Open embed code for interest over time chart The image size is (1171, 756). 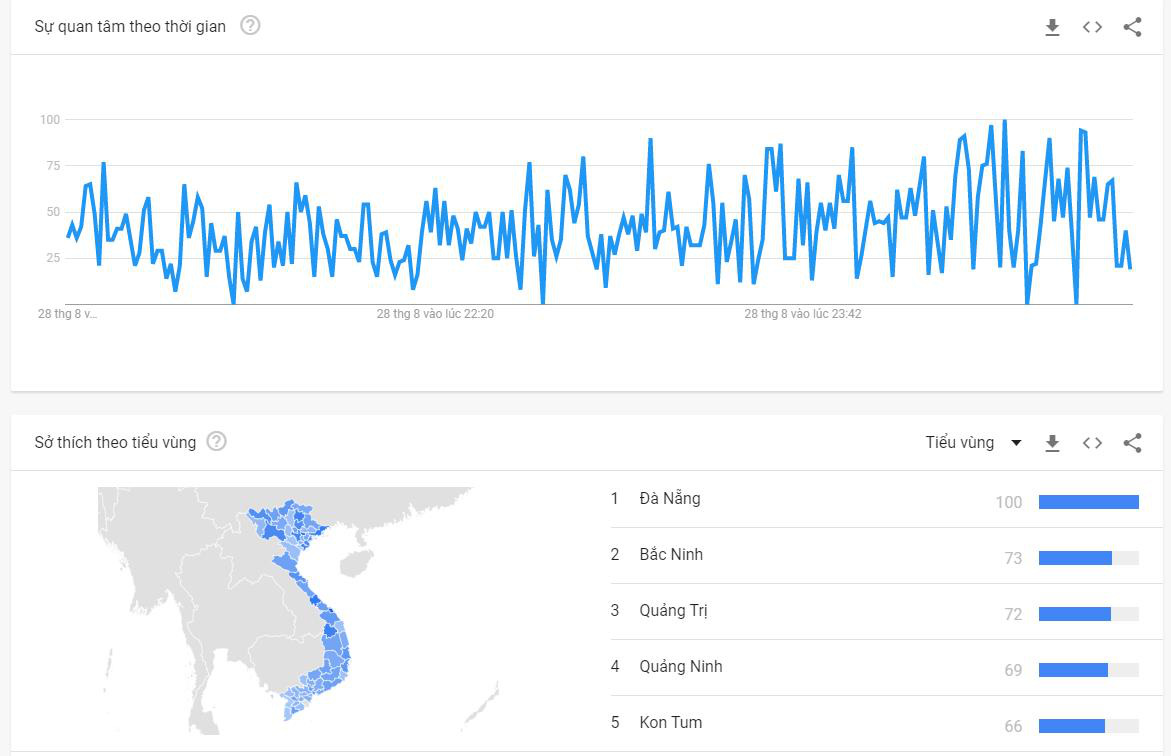pos(1092,28)
